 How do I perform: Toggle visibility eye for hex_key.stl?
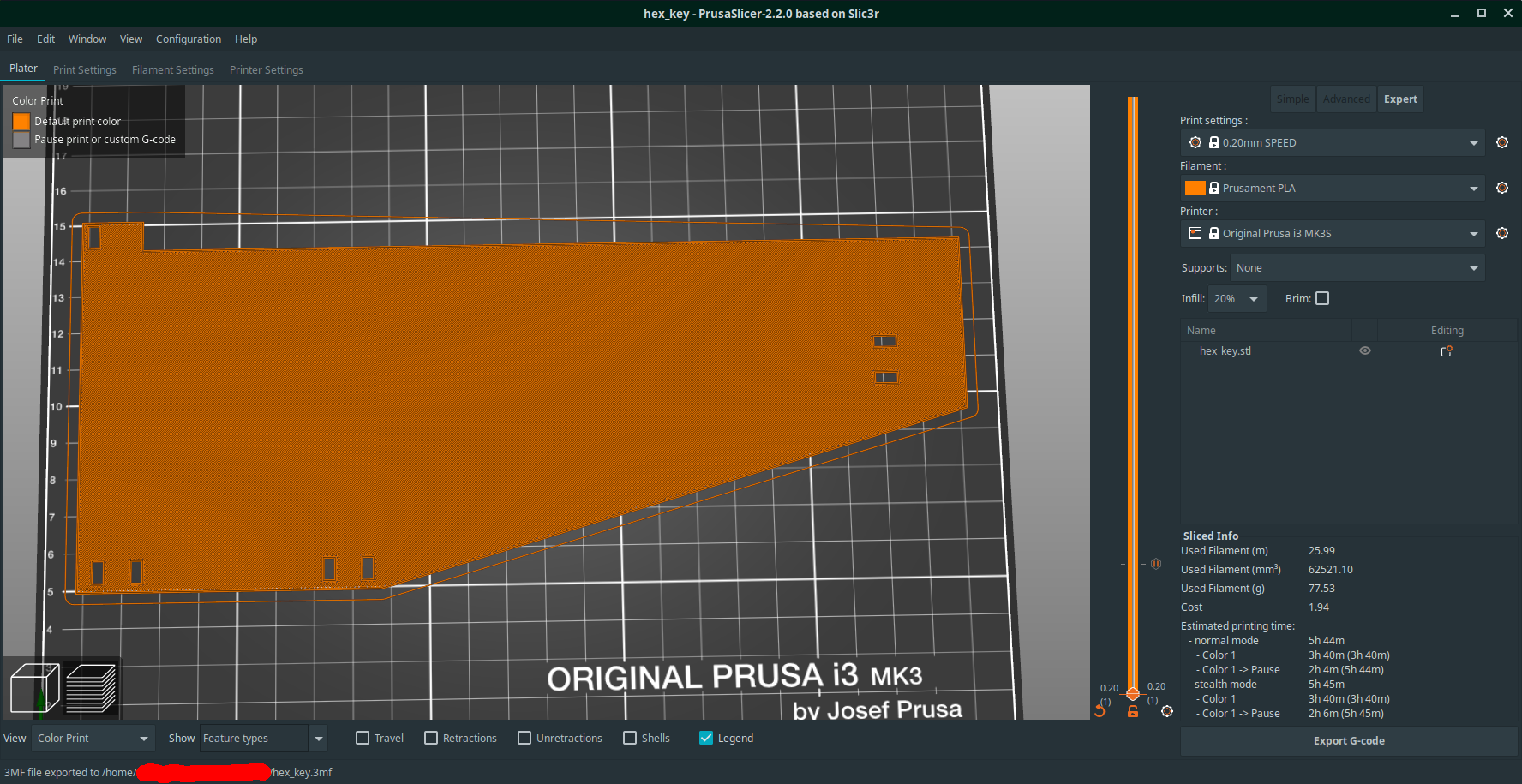(1365, 350)
